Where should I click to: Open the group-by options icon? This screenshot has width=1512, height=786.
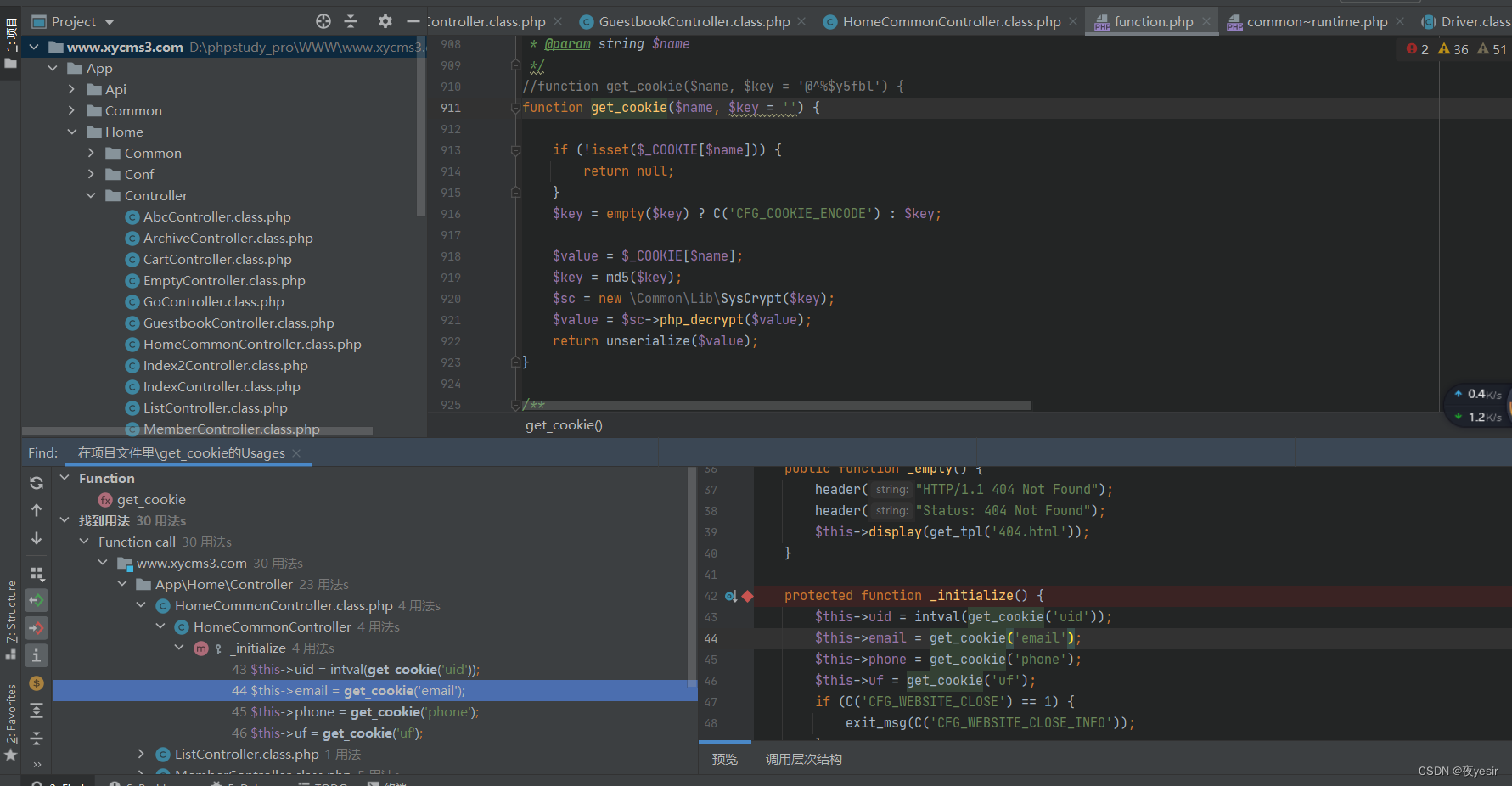[37, 574]
